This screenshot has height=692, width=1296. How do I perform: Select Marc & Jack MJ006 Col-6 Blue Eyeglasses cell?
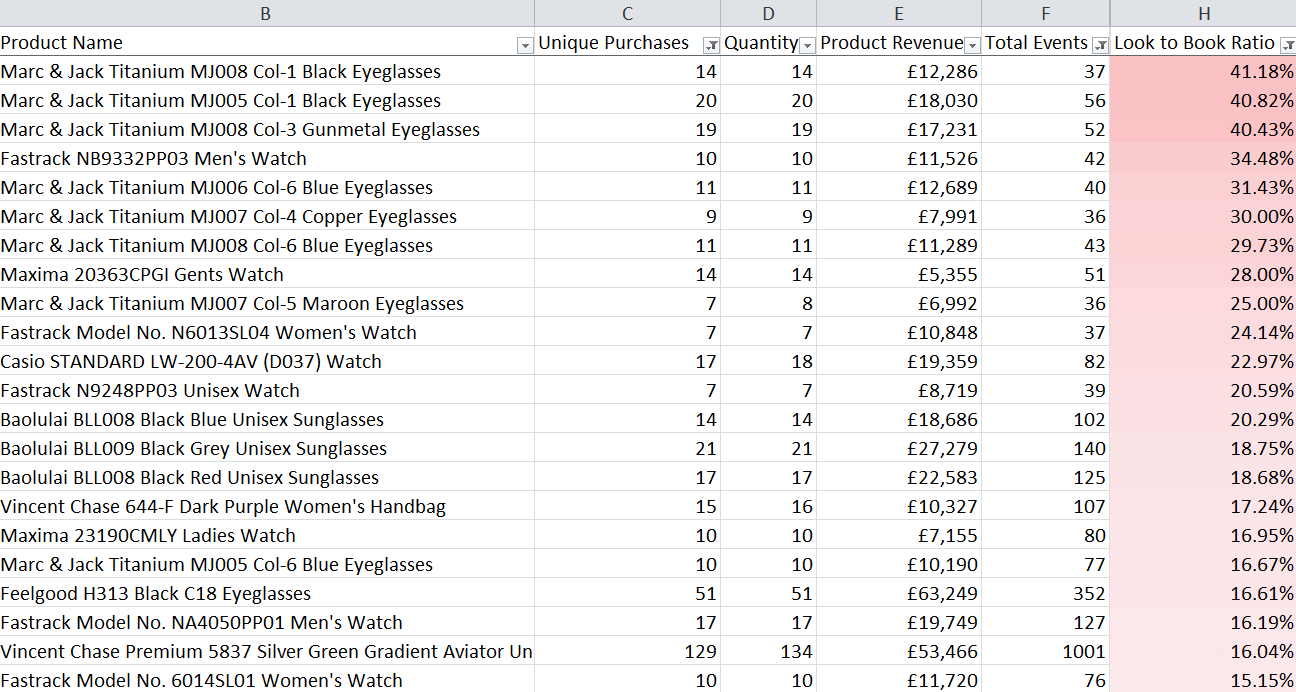pyautogui.click(x=267, y=187)
